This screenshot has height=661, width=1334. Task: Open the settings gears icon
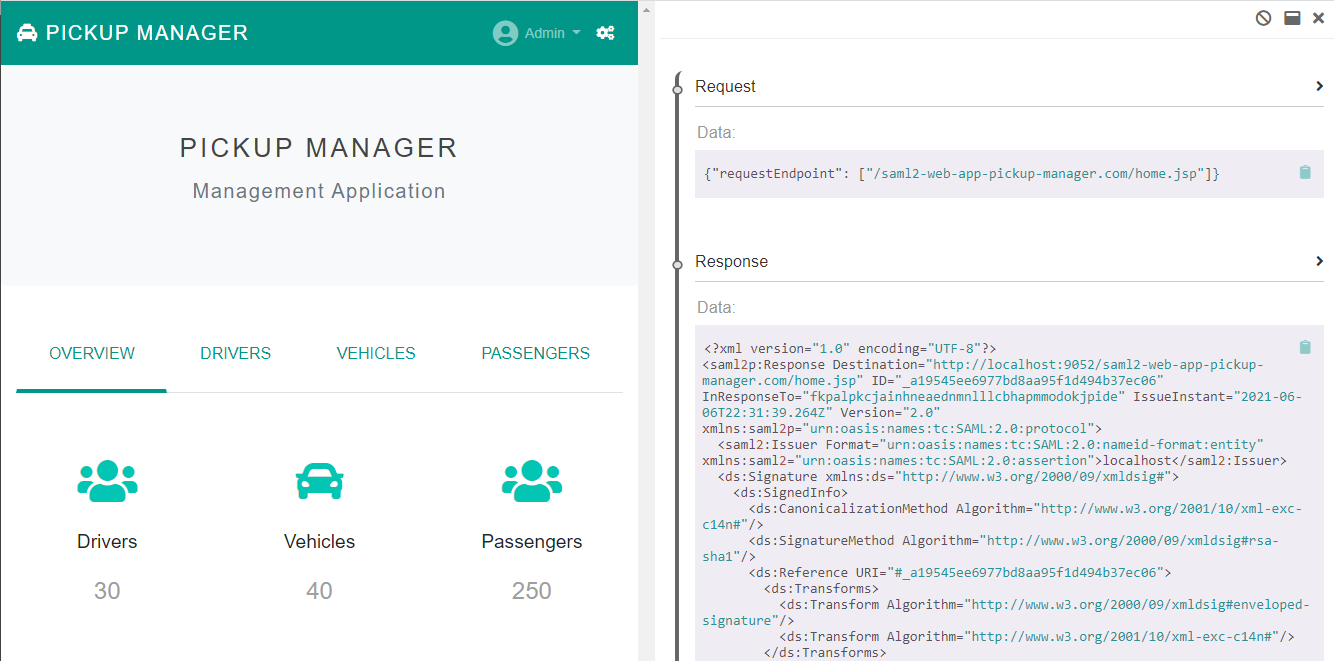point(605,33)
